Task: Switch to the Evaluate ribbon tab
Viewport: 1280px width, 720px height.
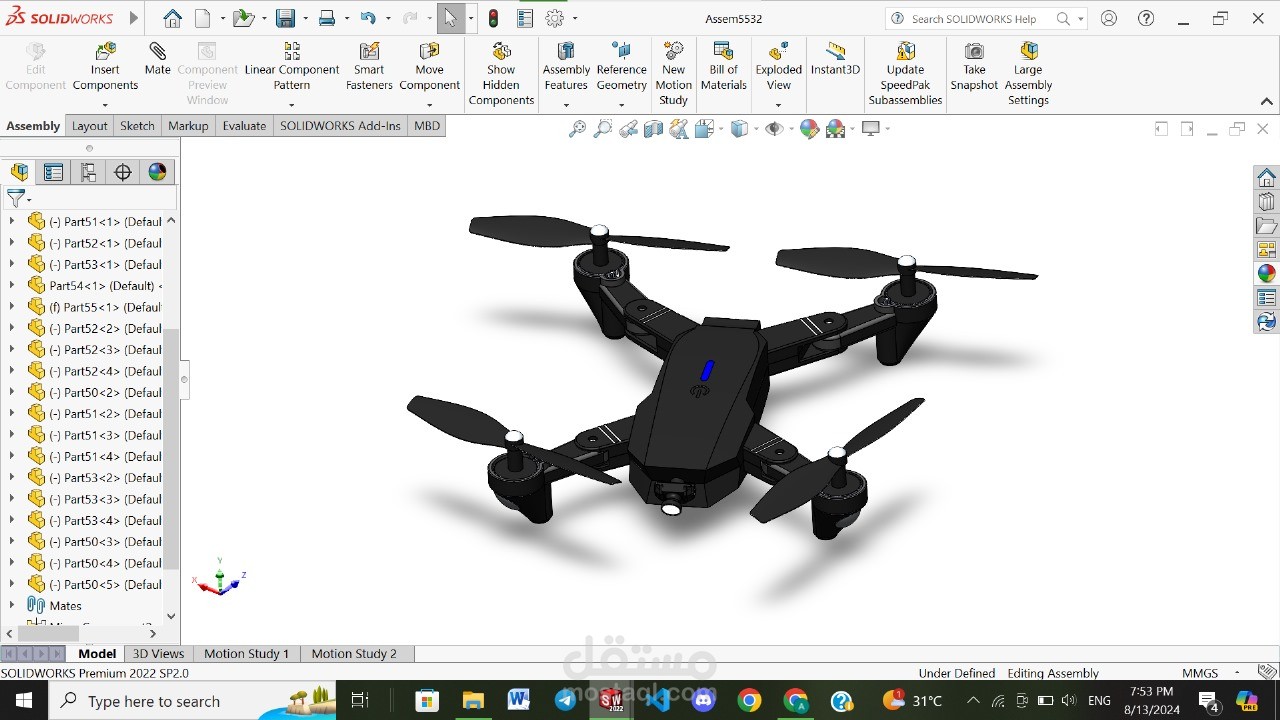Action: tap(244, 126)
